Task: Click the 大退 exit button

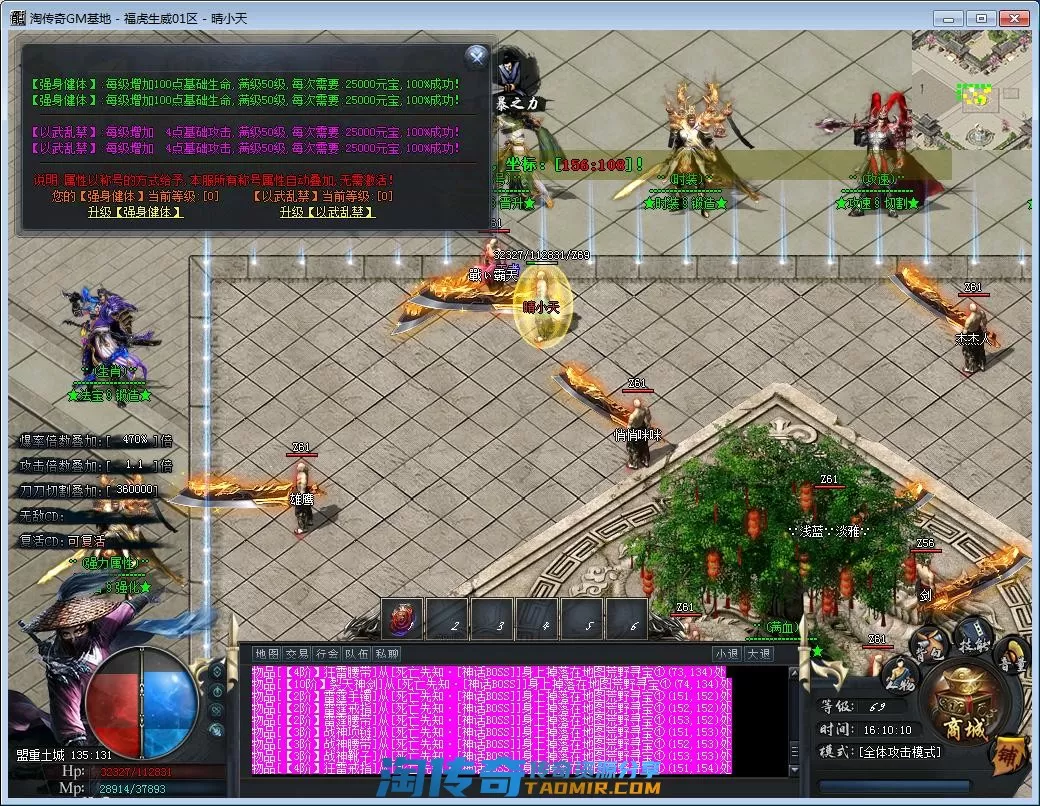Action: pyautogui.click(x=759, y=653)
